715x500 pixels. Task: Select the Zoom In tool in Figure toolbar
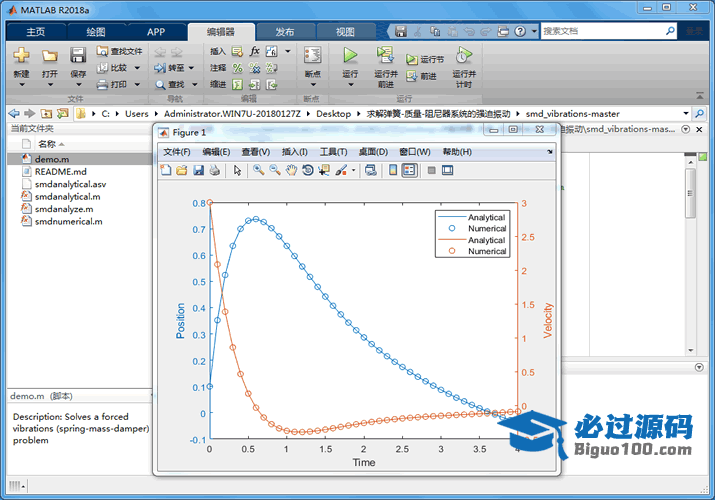pyautogui.click(x=258, y=170)
